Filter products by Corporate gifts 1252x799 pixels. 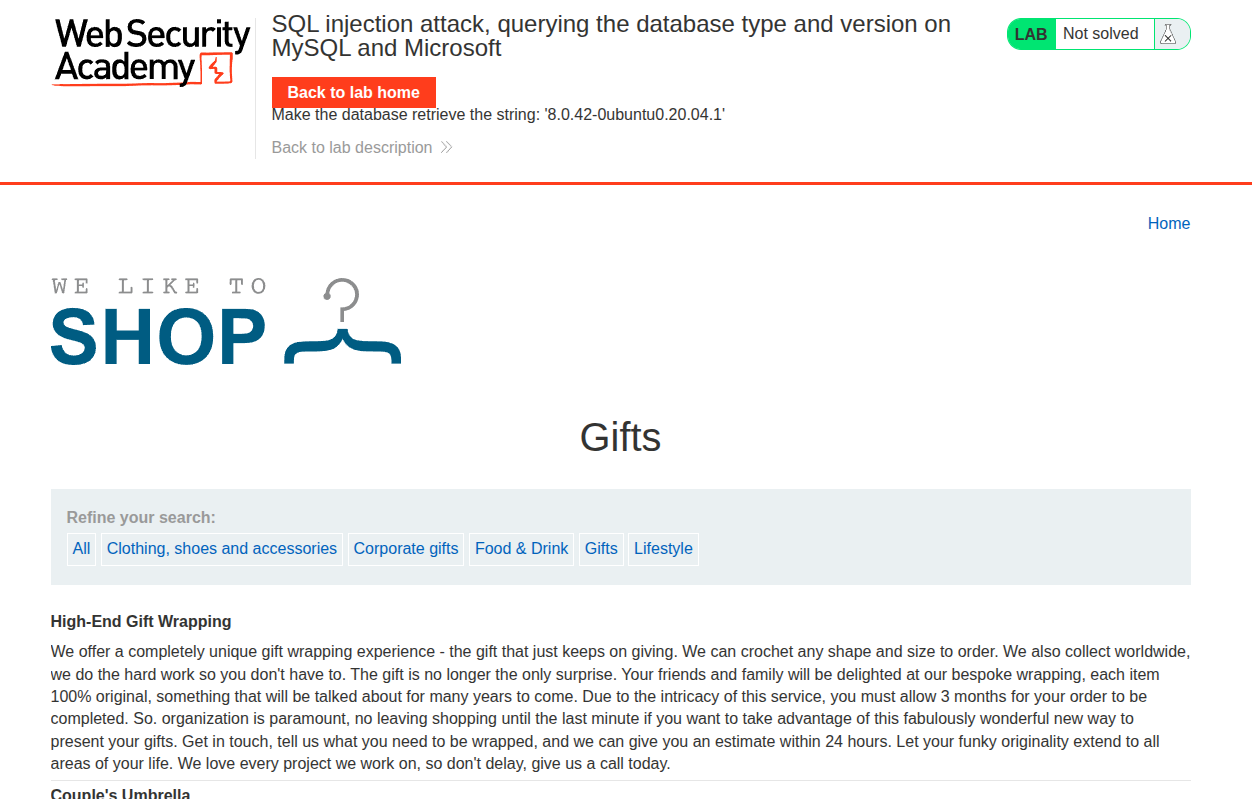click(406, 549)
